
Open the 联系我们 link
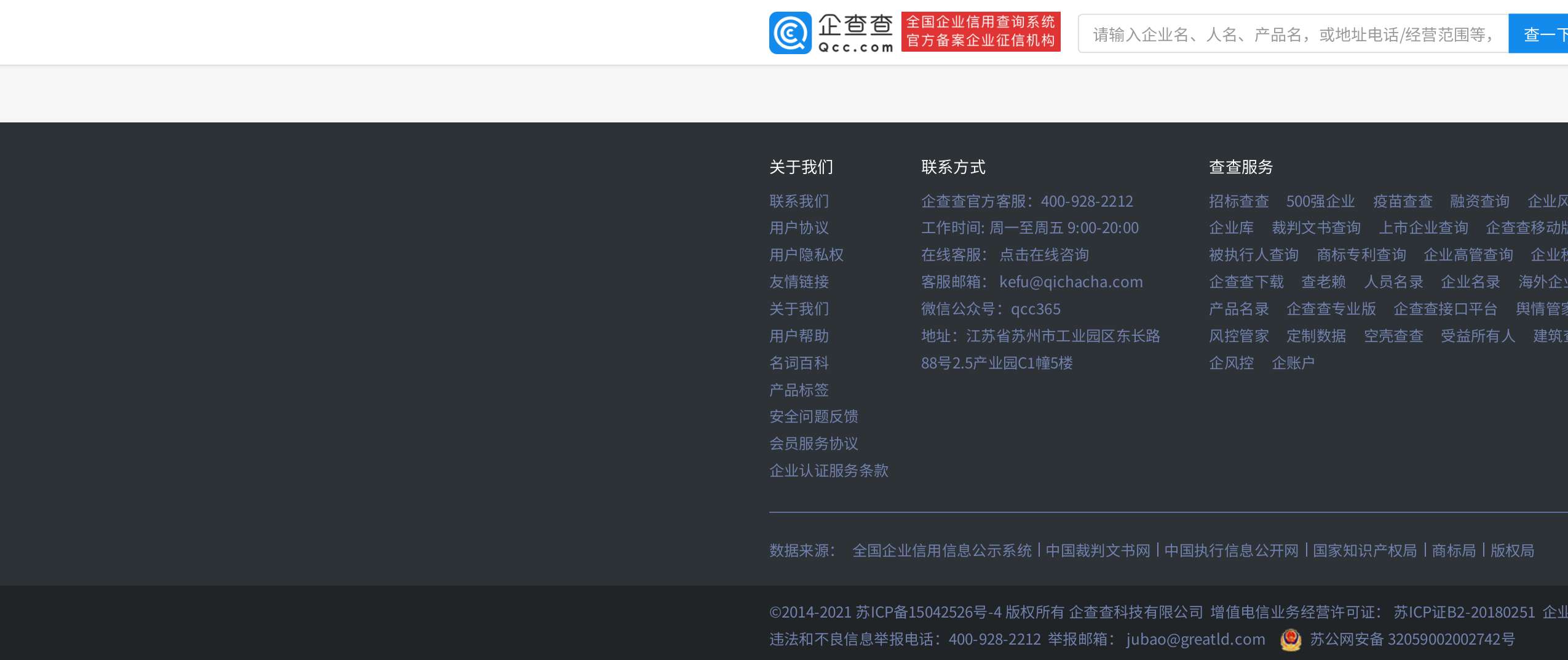[799, 201]
